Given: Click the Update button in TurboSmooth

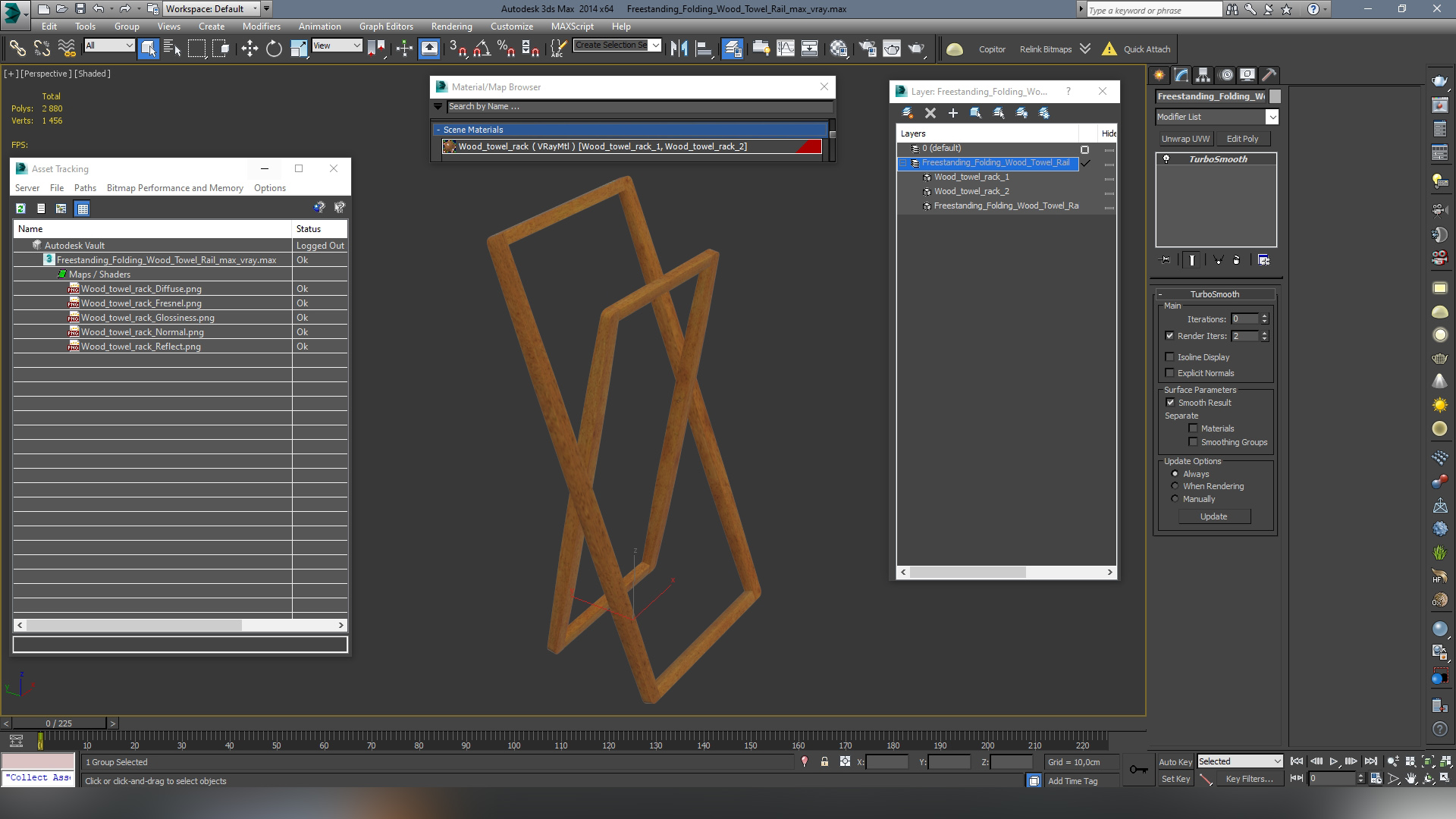Looking at the screenshot, I should [x=1213, y=516].
